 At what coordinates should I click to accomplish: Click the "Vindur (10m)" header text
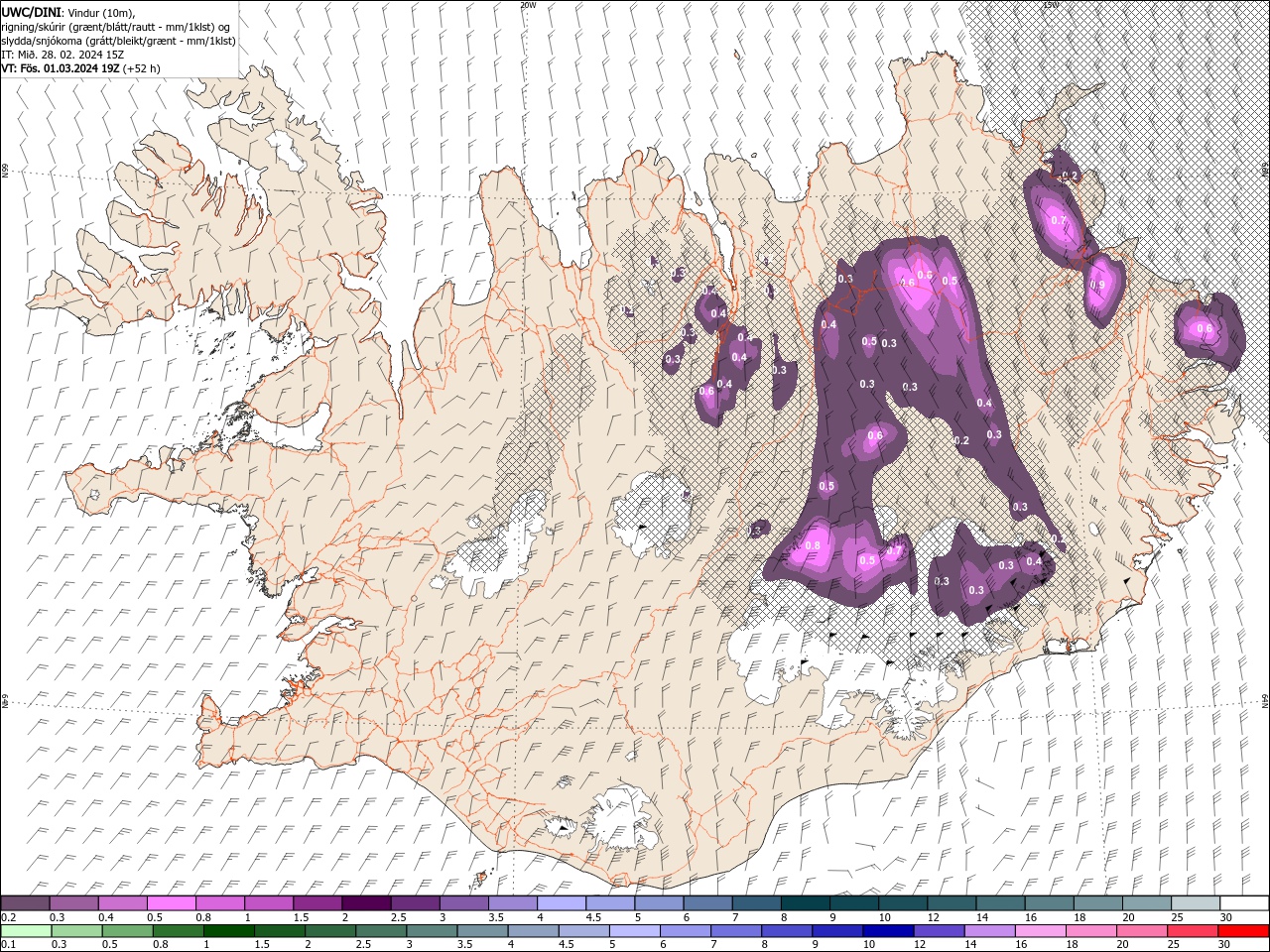click(102, 12)
